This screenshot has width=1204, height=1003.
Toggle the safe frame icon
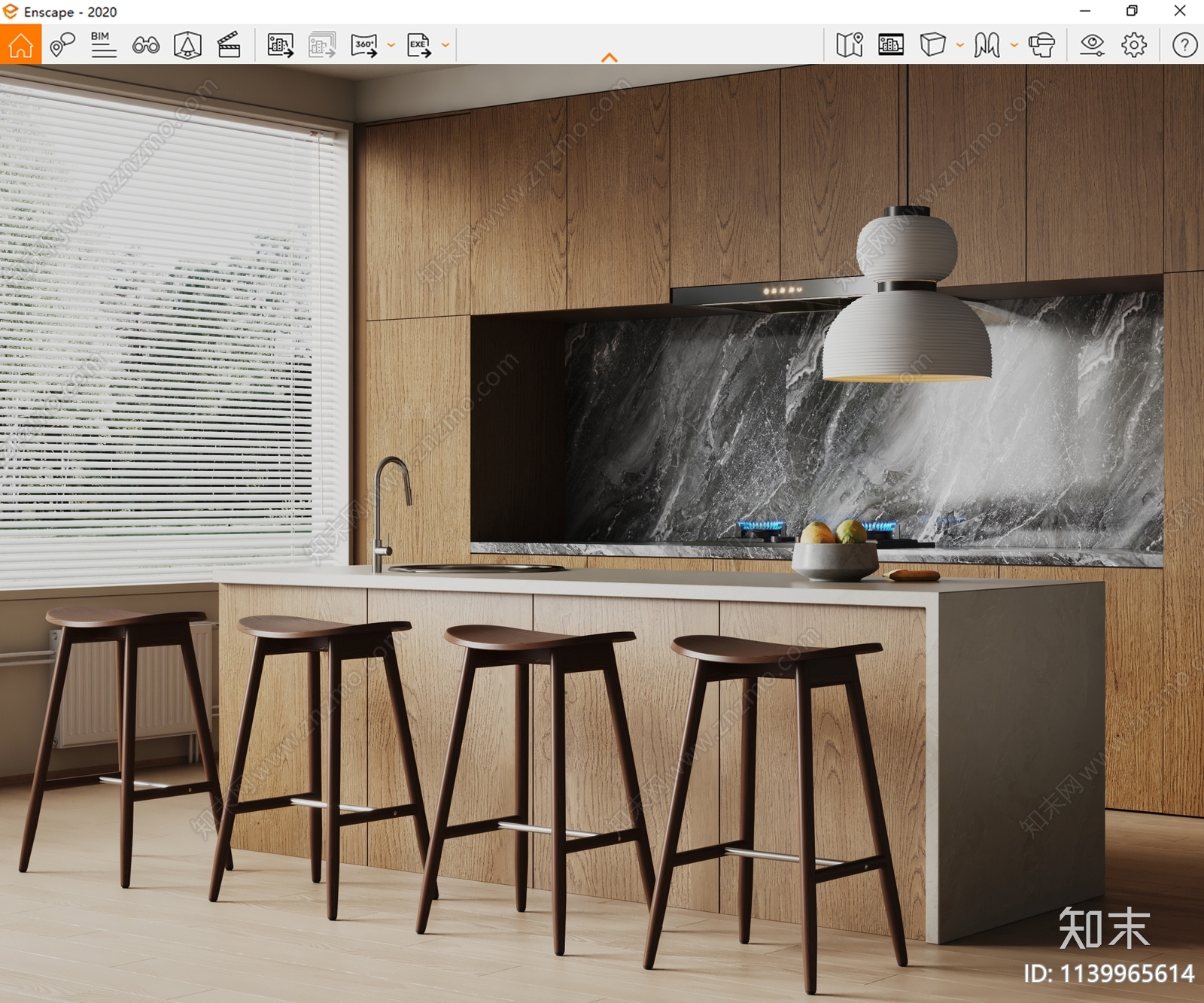(891, 45)
